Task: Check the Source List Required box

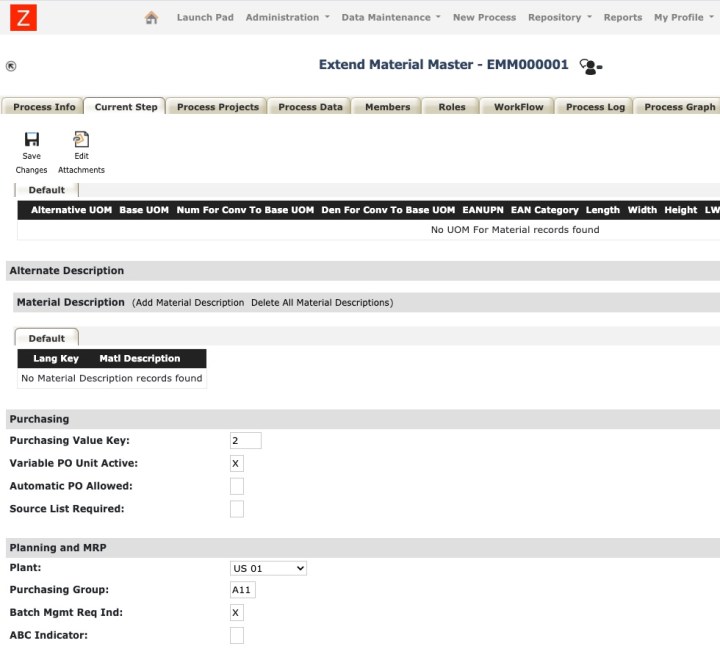Action: tap(236, 509)
